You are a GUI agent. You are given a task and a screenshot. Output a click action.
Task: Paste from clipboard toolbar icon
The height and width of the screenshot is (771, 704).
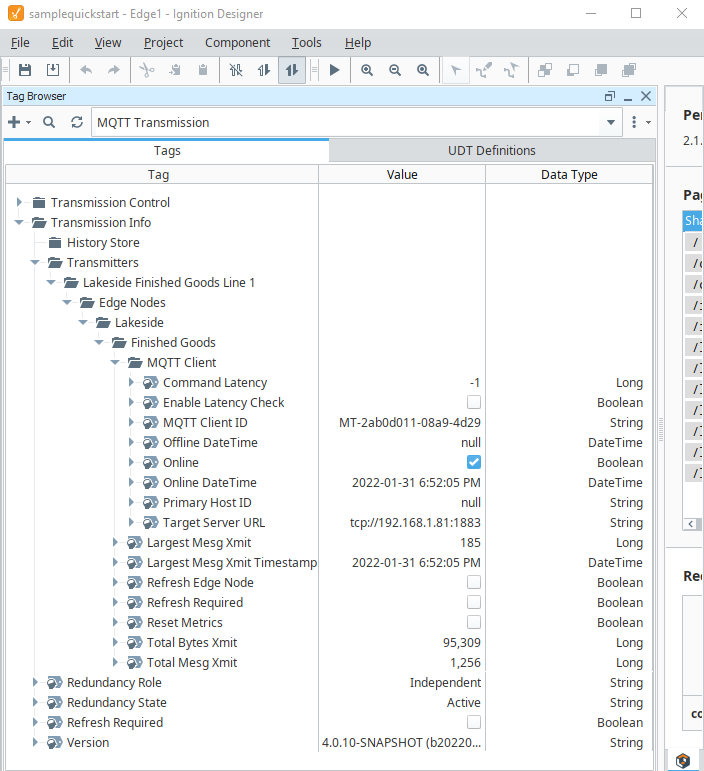(203, 70)
